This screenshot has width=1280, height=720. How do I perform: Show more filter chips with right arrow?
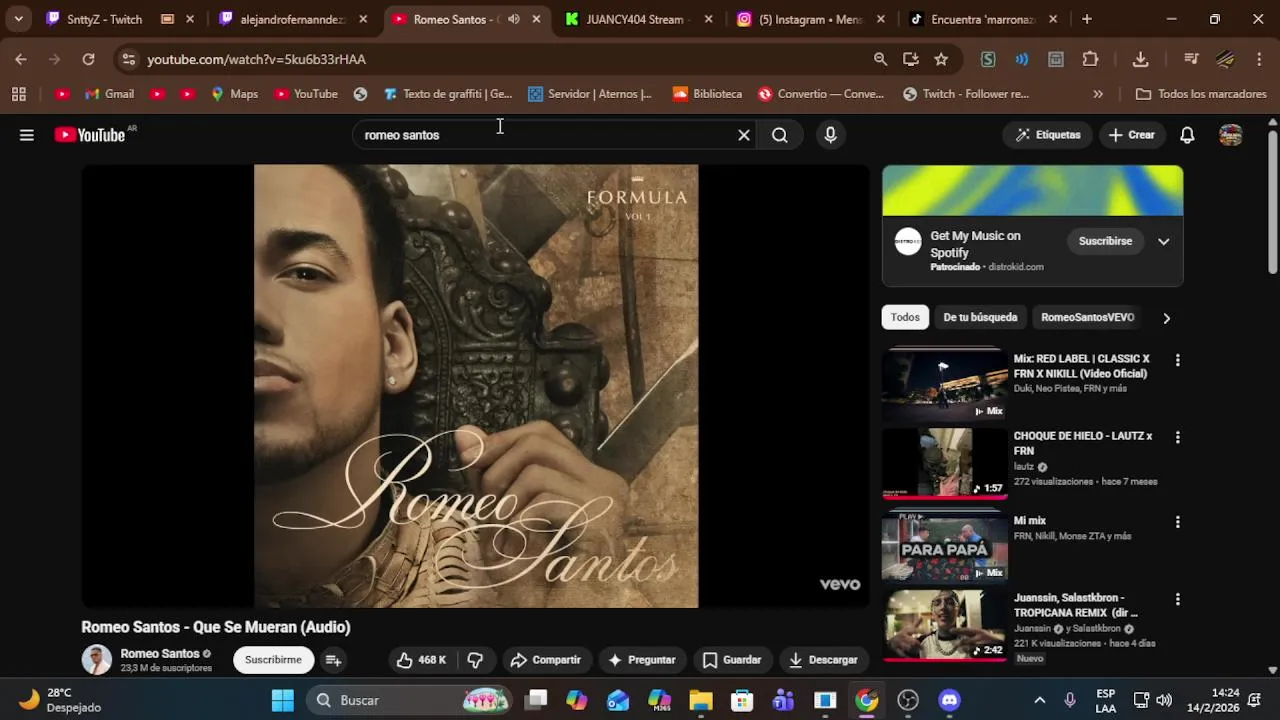click(1166, 318)
